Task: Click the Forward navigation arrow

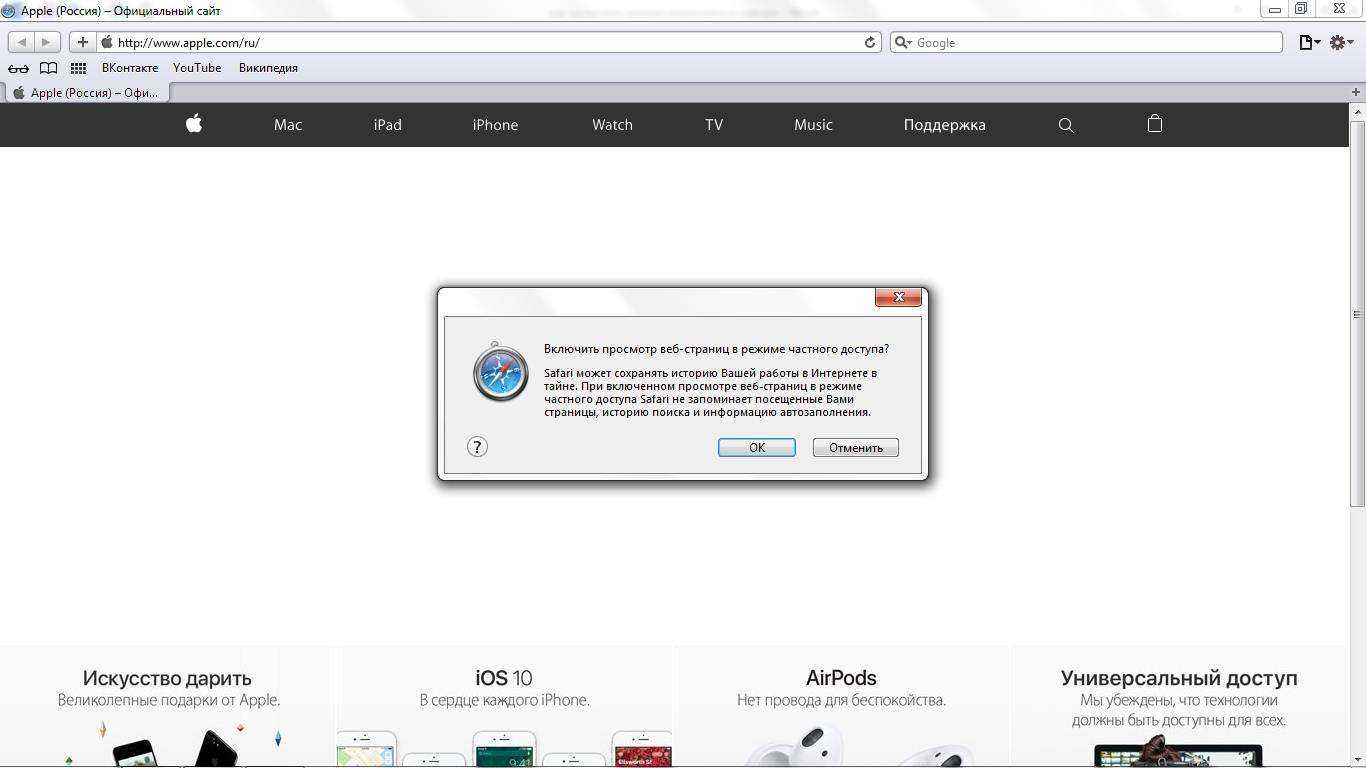Action: pyautogui.click(x=46, y=42)
